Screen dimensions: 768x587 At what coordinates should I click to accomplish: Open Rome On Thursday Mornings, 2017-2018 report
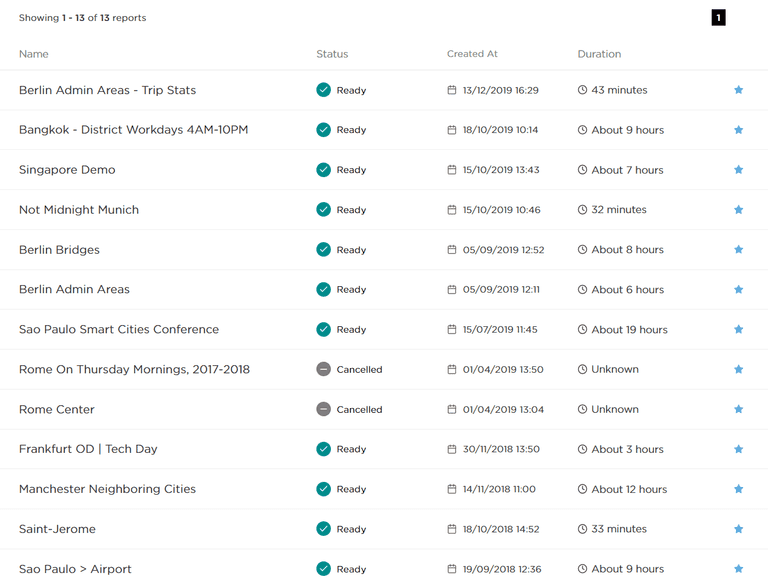point(134,369)
